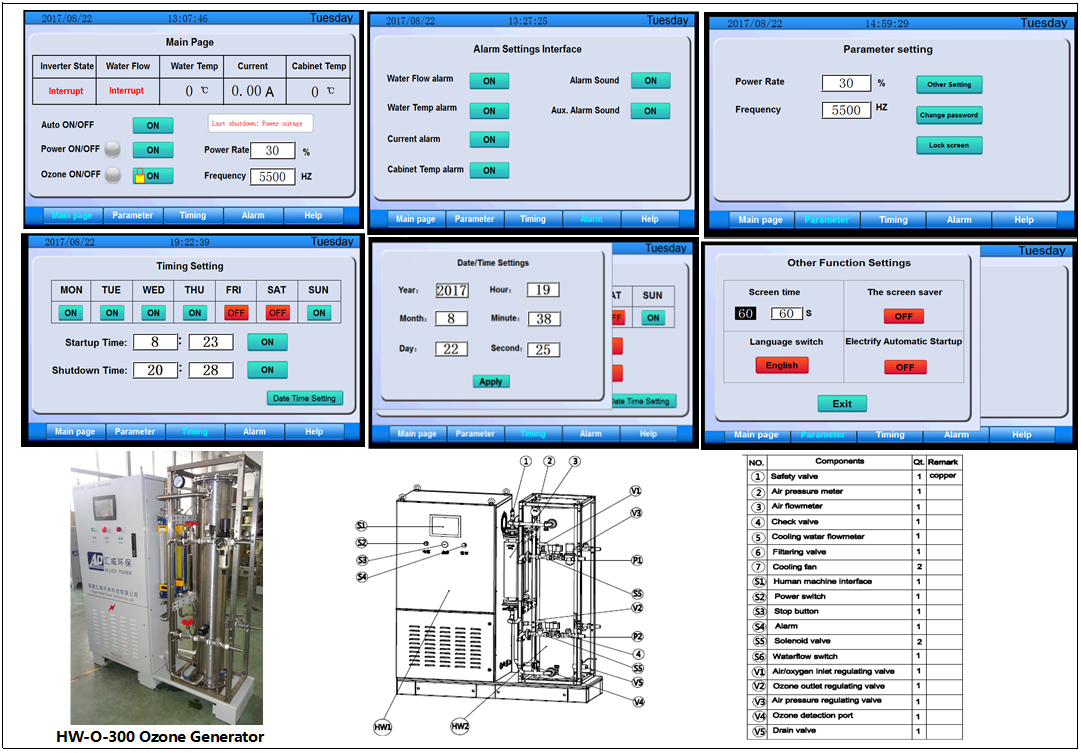Click the English language switch button

point(781,366)
